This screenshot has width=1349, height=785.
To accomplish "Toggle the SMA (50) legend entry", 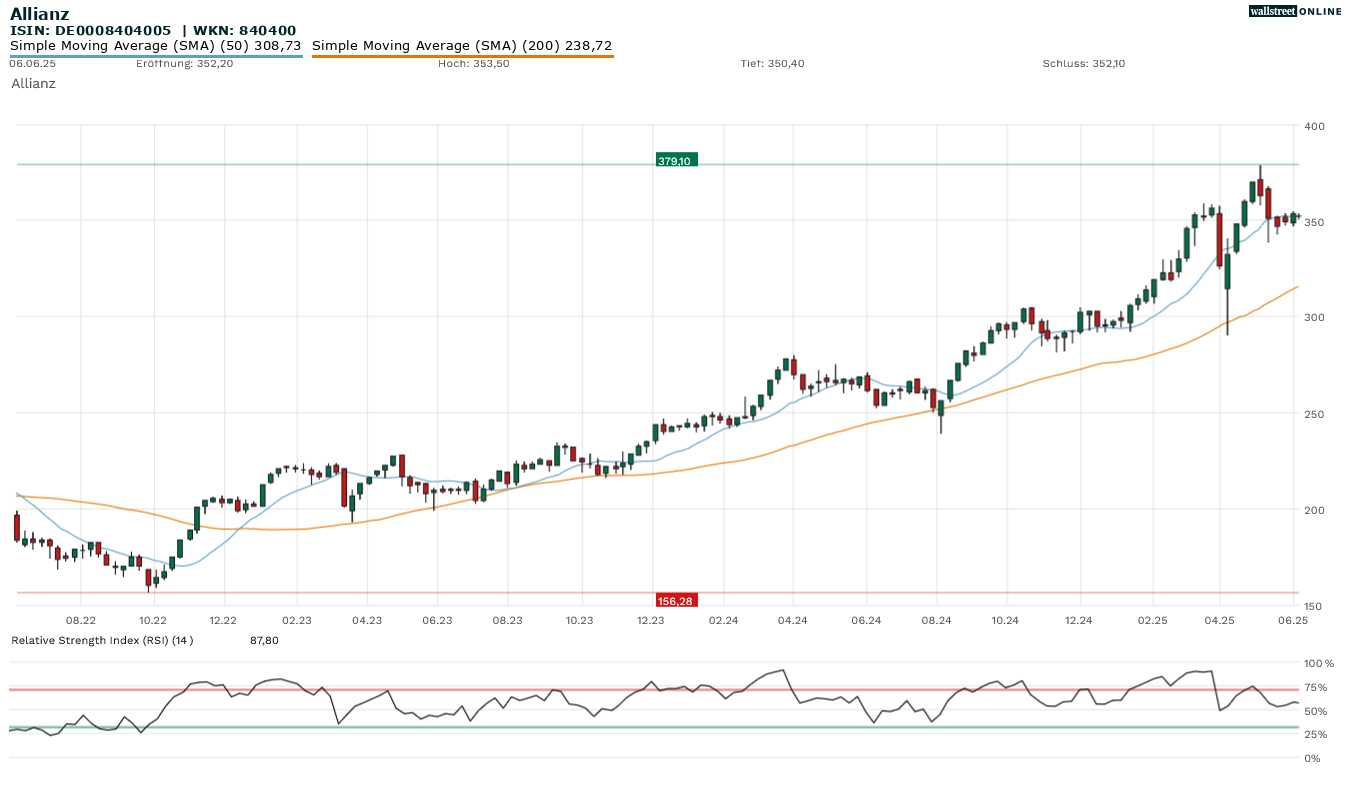I will tap(155, 46).
